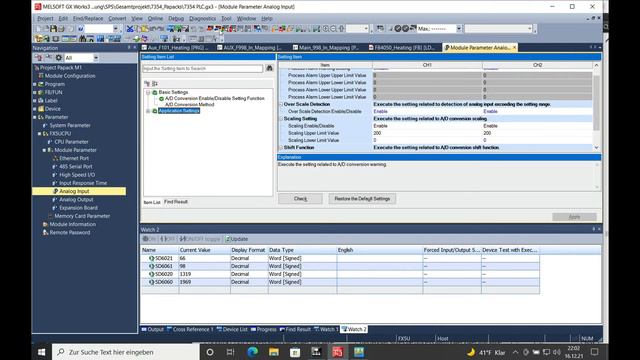Open the Debug menu

click(x=176, y=18)
